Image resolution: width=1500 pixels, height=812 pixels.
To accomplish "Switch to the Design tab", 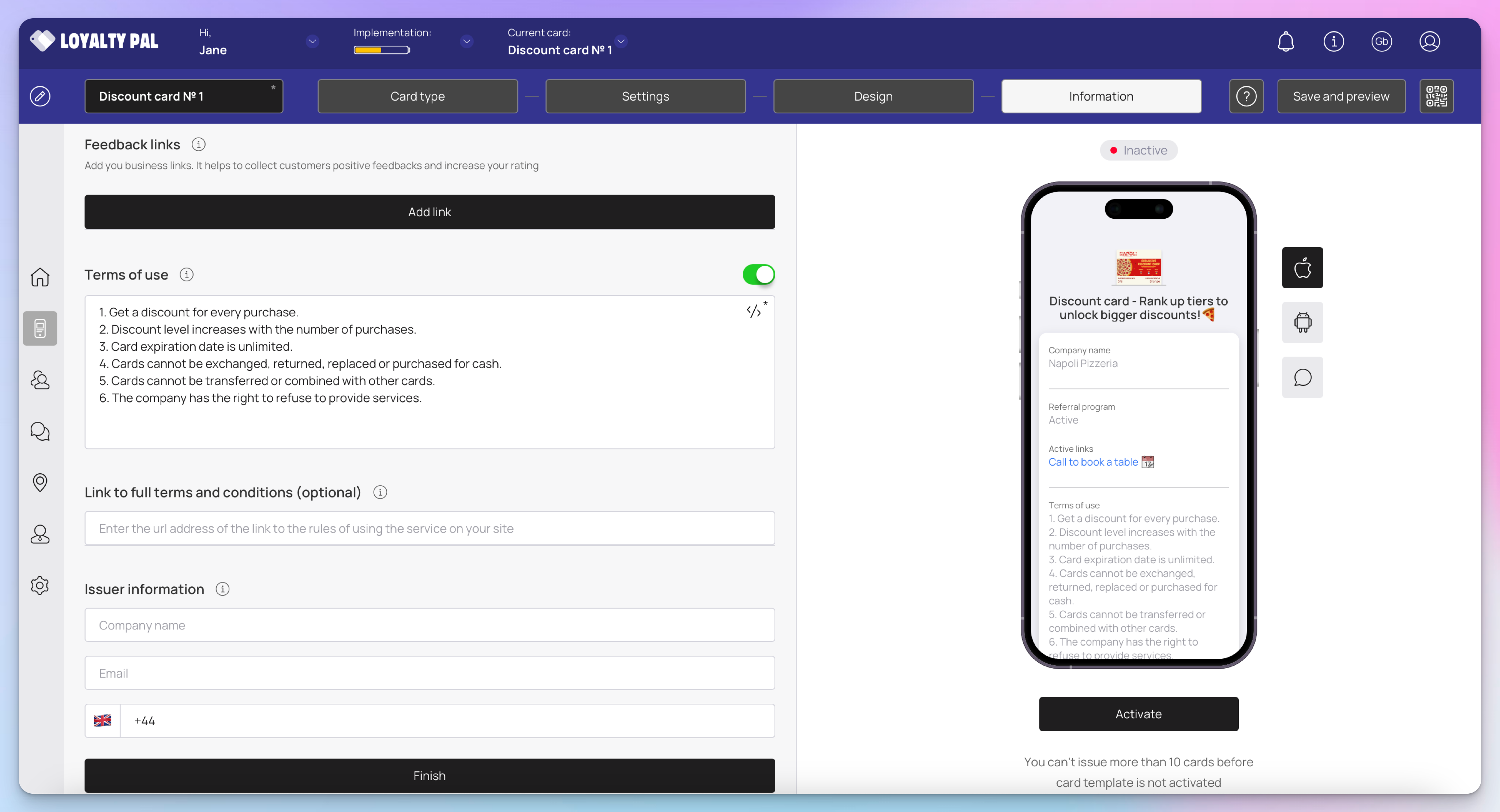I will pos(873,96).
